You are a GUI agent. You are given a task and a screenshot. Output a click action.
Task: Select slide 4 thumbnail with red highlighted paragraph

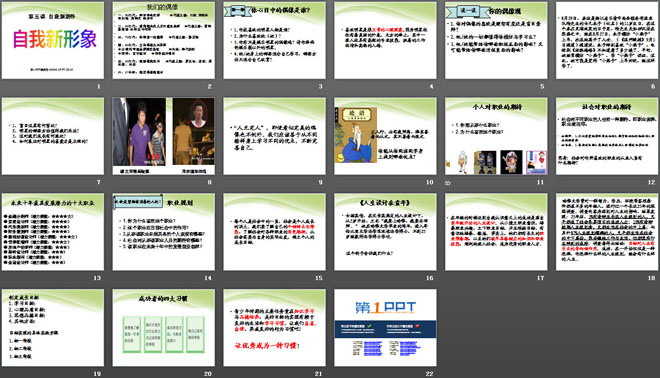(x=385, y=40)
